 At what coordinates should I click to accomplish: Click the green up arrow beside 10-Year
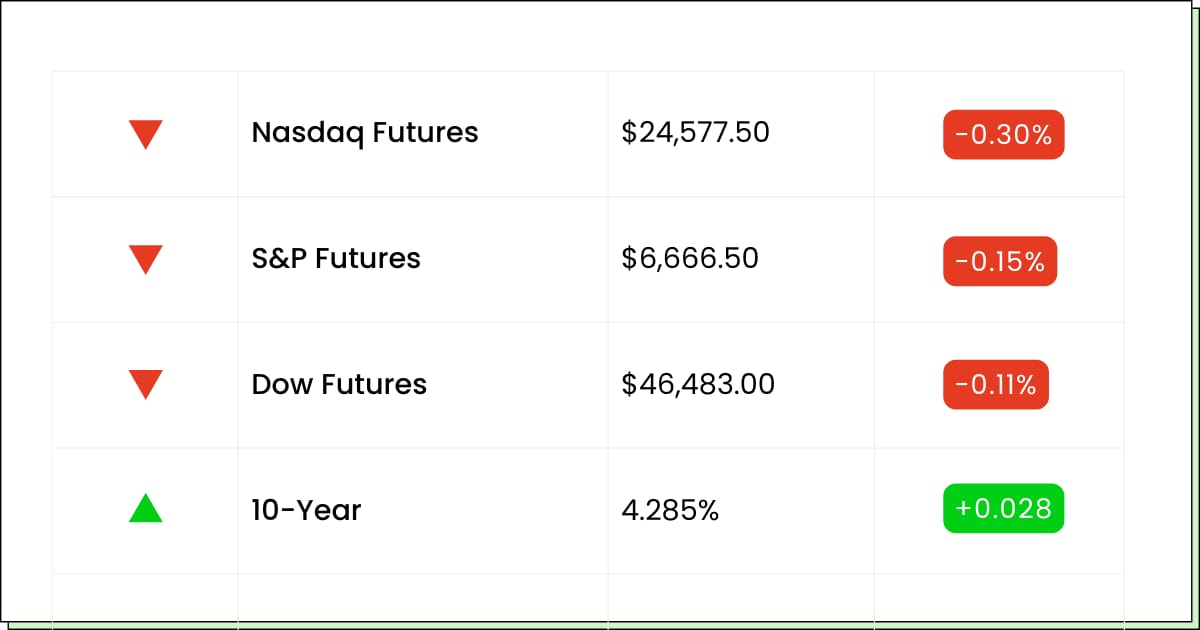point(145,509)
